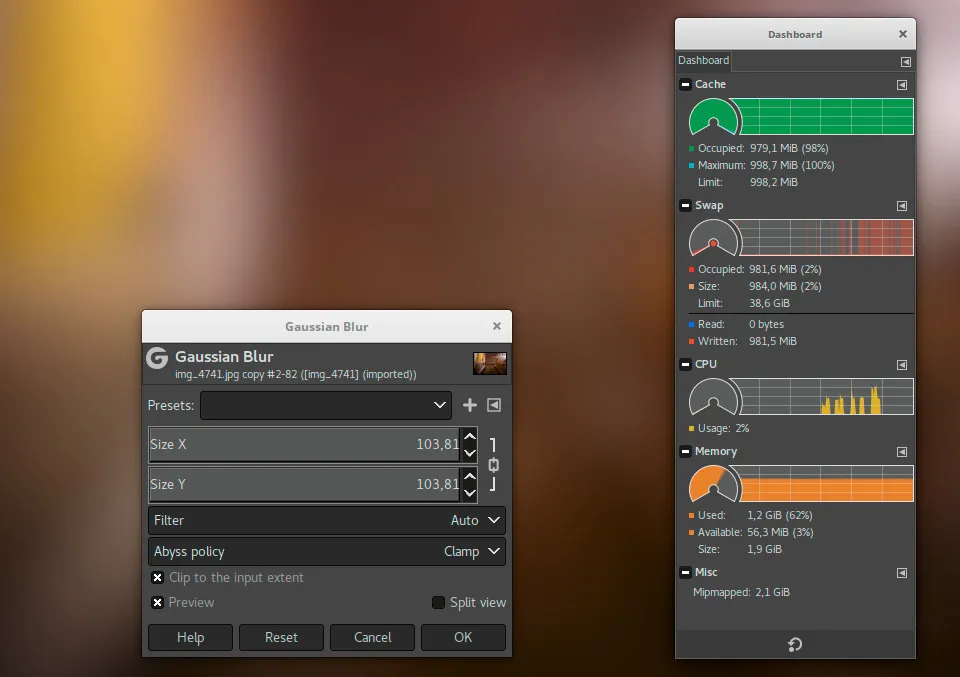
Task: Open the CPU section menu icon
Action: coord(902,364)
